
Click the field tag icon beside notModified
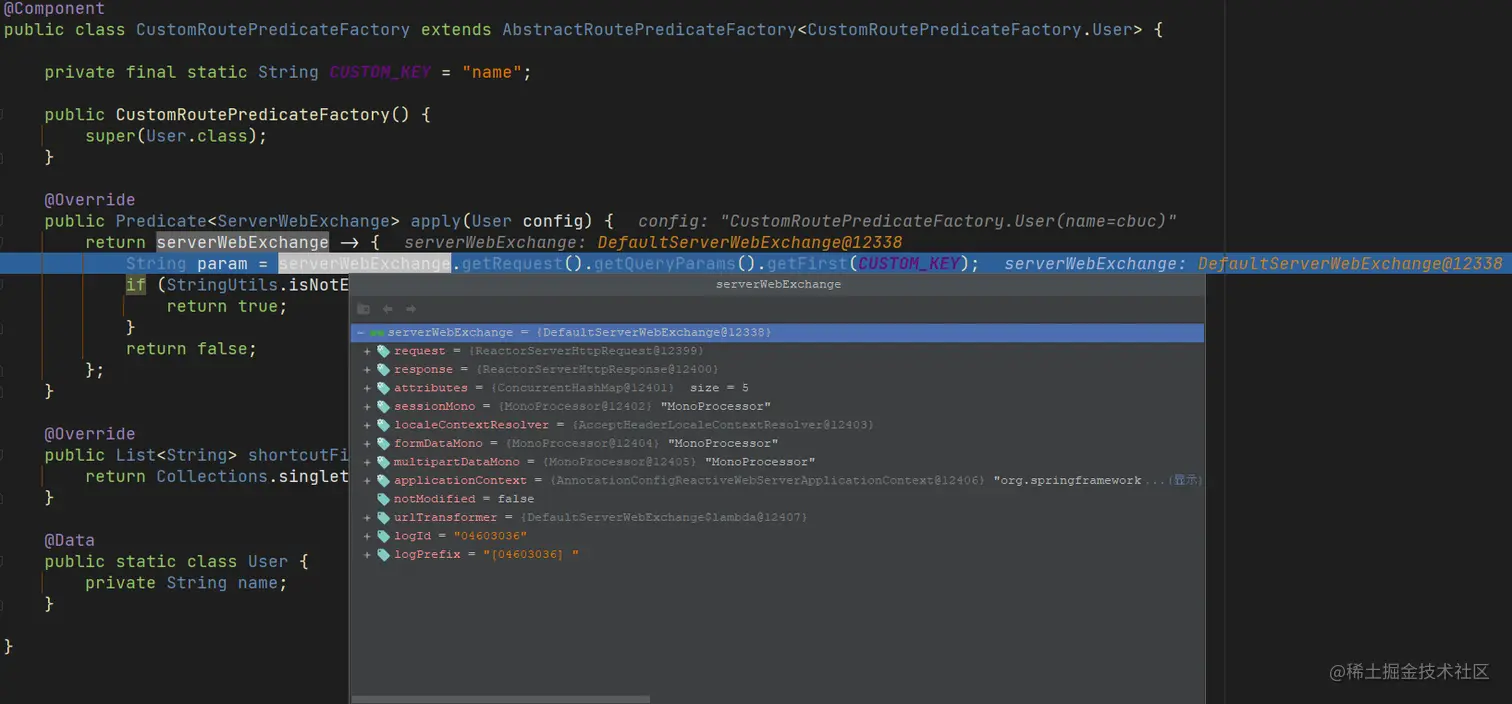[383, 499]
